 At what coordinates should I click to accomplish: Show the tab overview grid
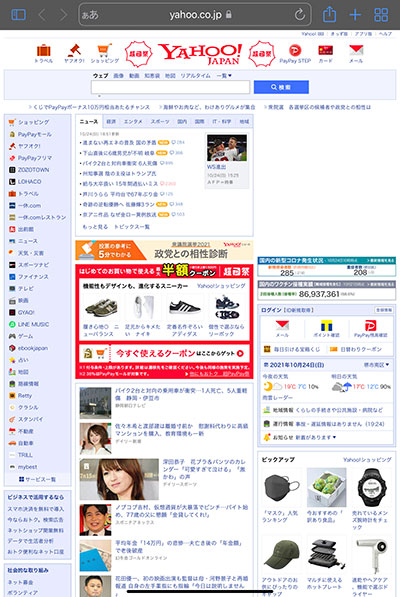click(381, 15)
